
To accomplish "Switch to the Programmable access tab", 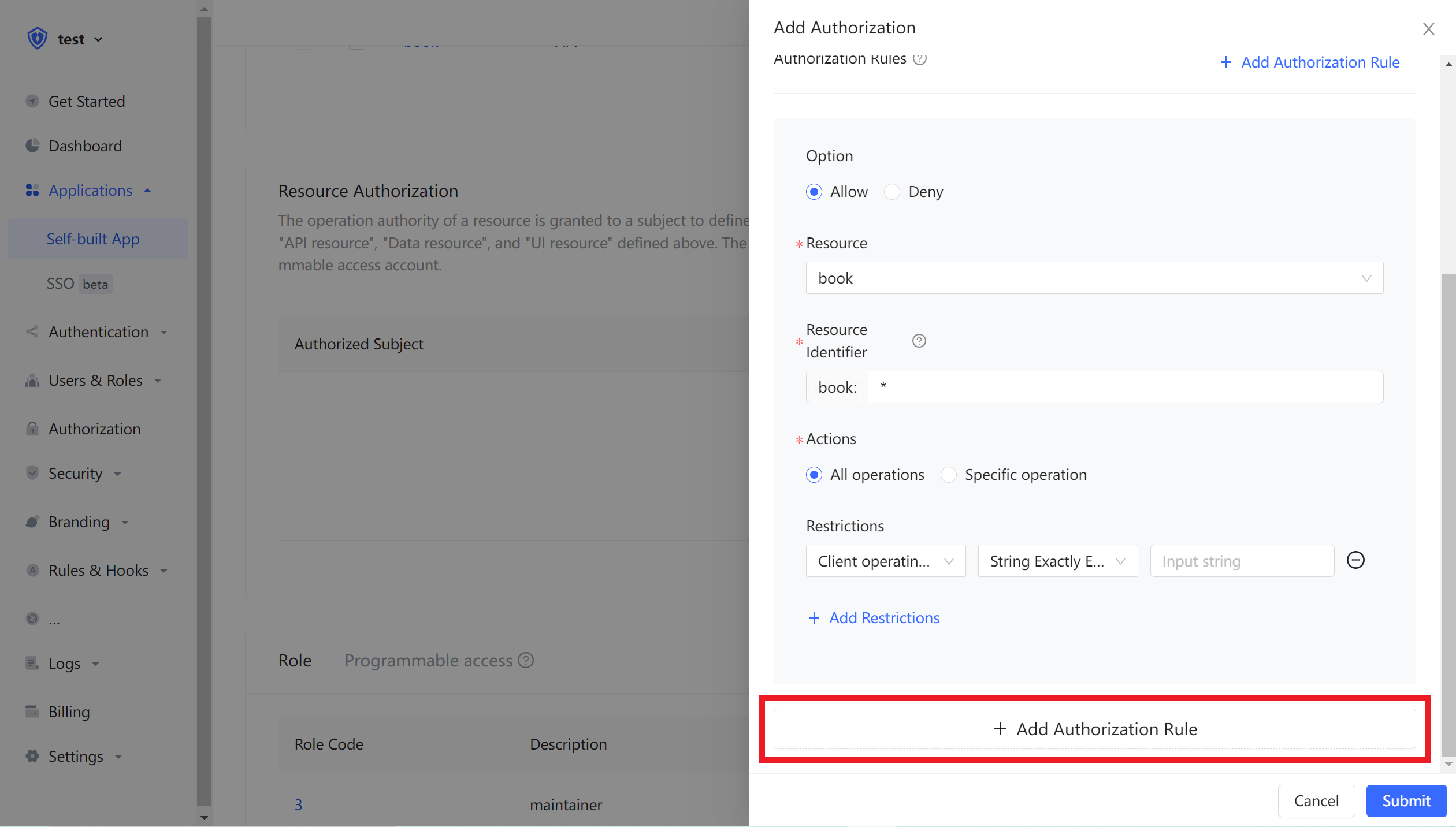I will coord(428,660).
